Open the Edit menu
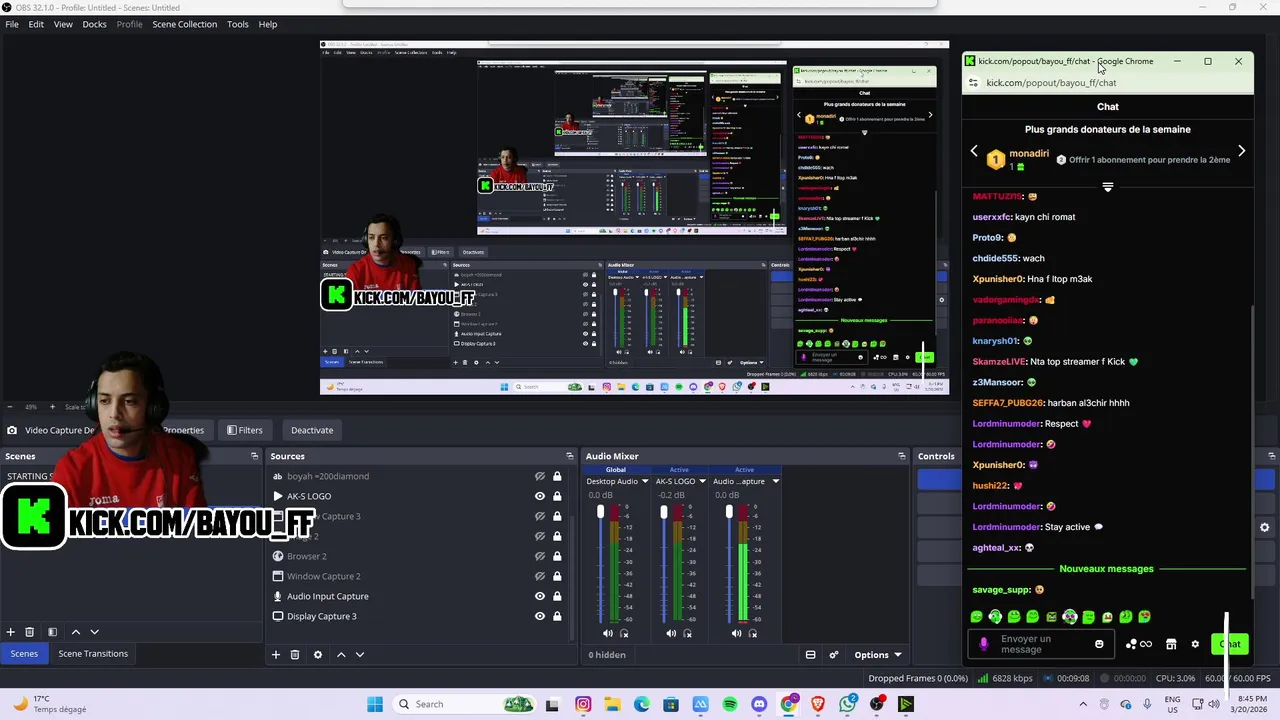This screenshot has height=720, width=1280. tap(36, 24)
